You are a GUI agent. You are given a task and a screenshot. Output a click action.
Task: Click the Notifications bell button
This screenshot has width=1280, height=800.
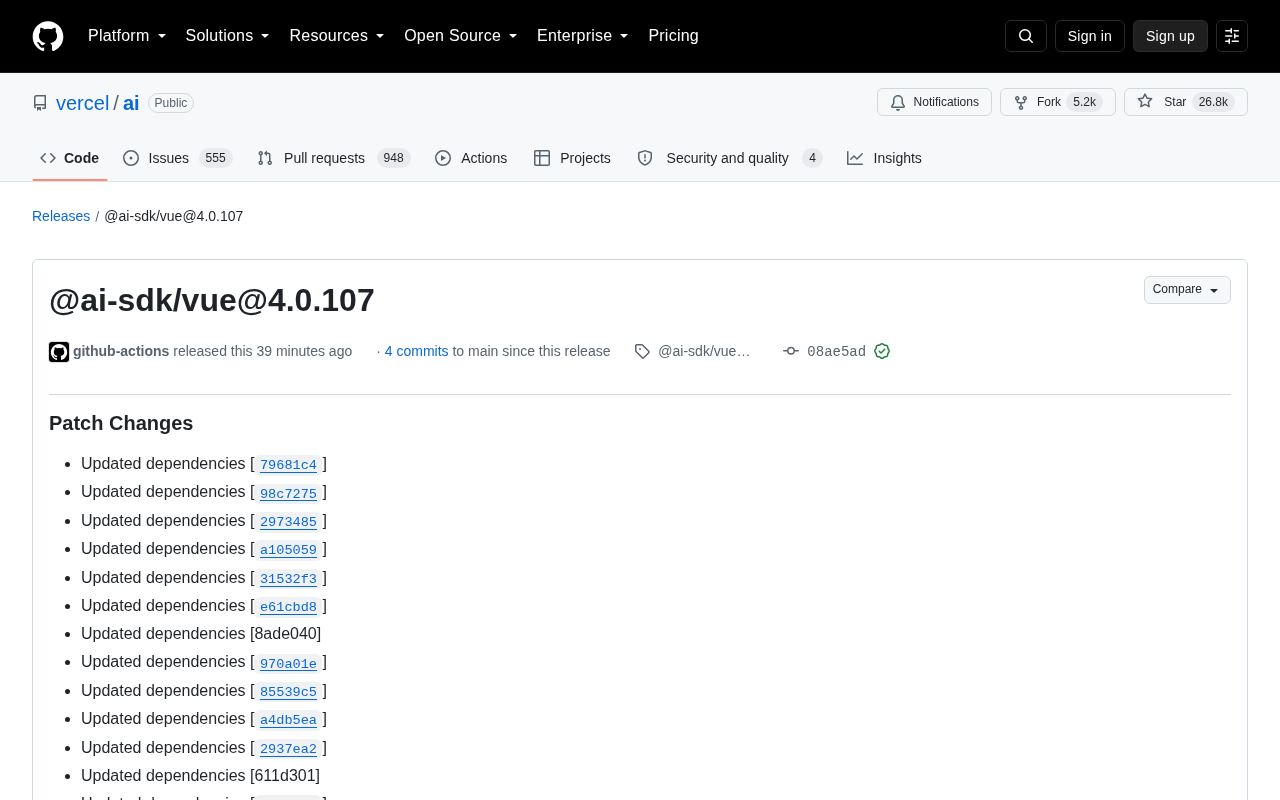(934, 102)
